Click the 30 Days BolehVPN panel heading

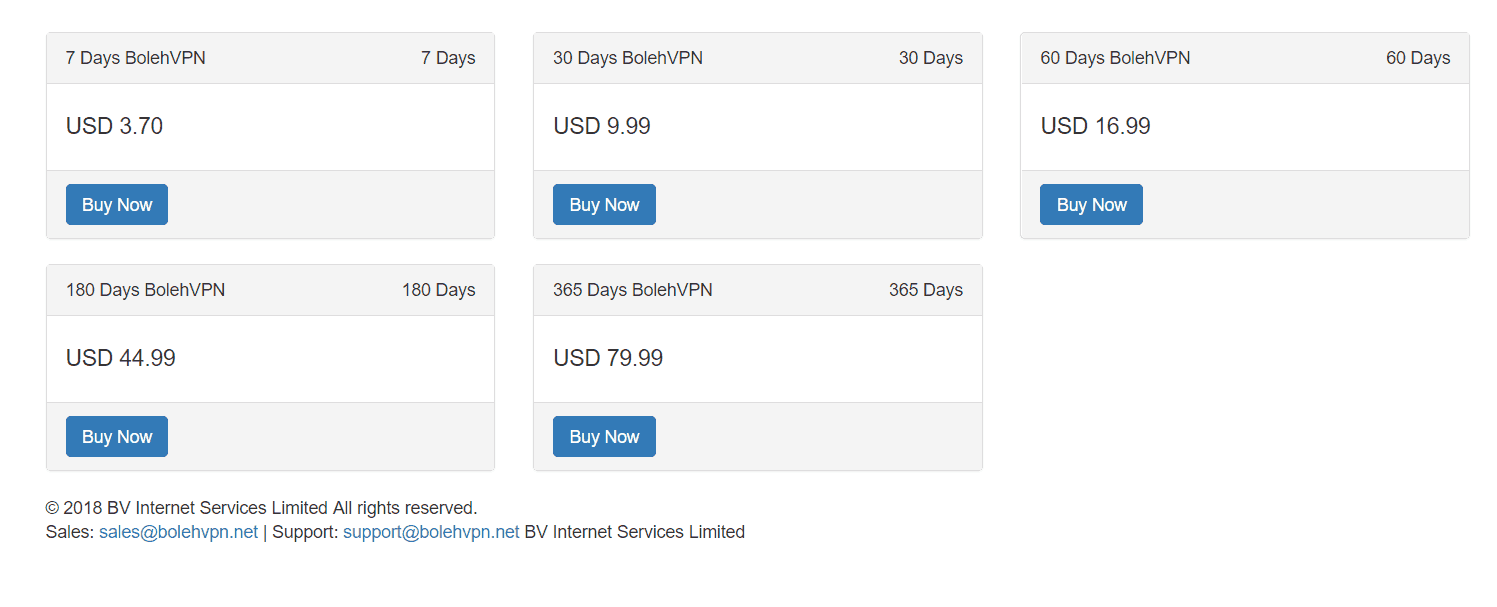click(x=628, y=58)
